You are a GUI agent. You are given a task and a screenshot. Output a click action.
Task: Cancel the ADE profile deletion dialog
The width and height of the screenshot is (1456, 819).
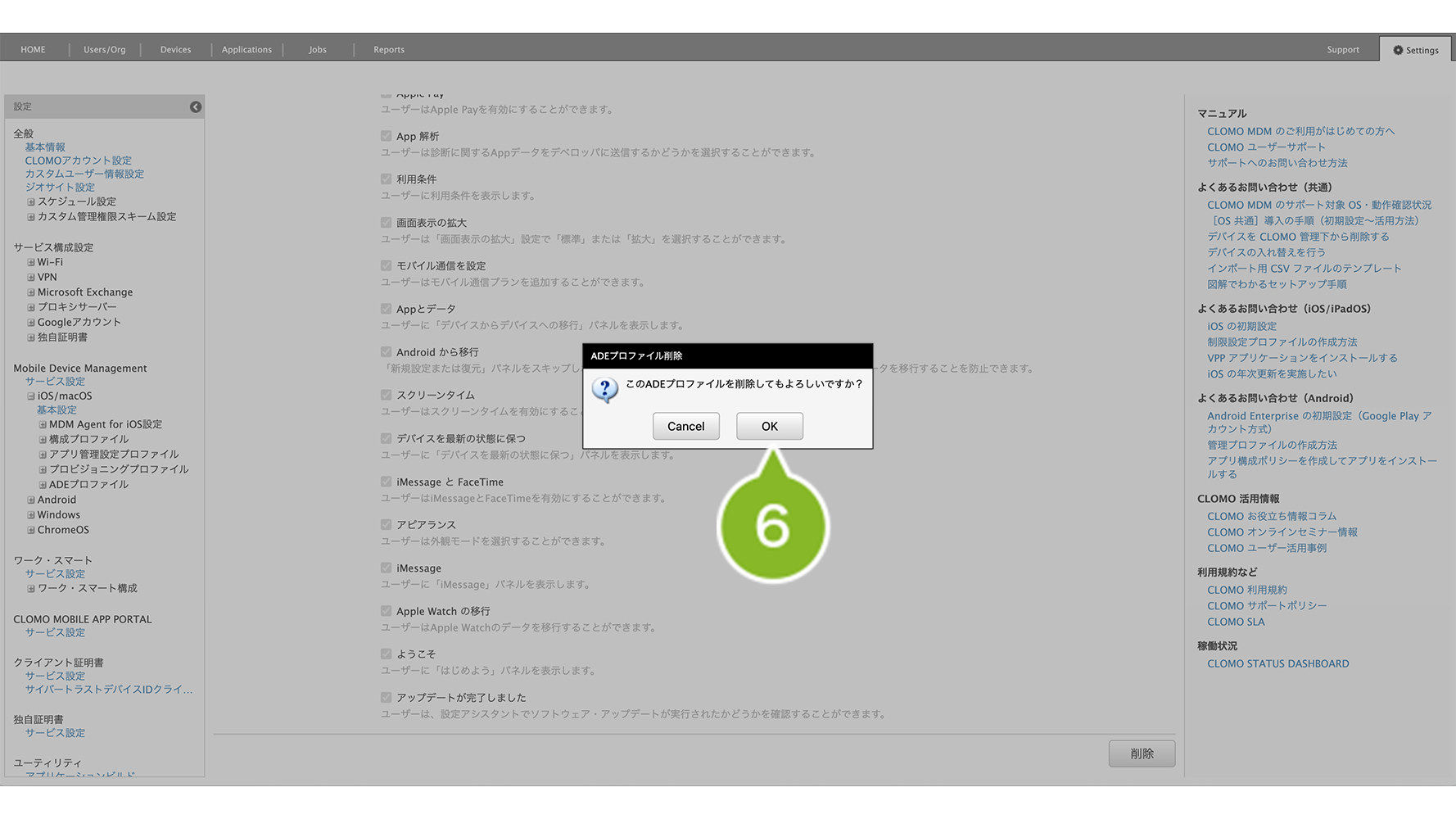(685, 426)
